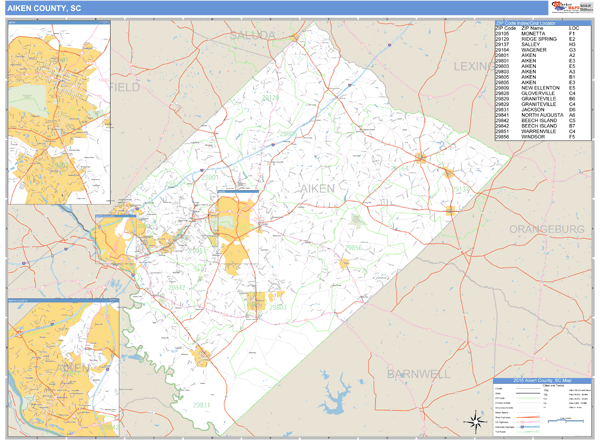Click the 2016 Aiken County, SC Map legend title
The width and height of the screenshot is (600, 440).
pos(542,380)
